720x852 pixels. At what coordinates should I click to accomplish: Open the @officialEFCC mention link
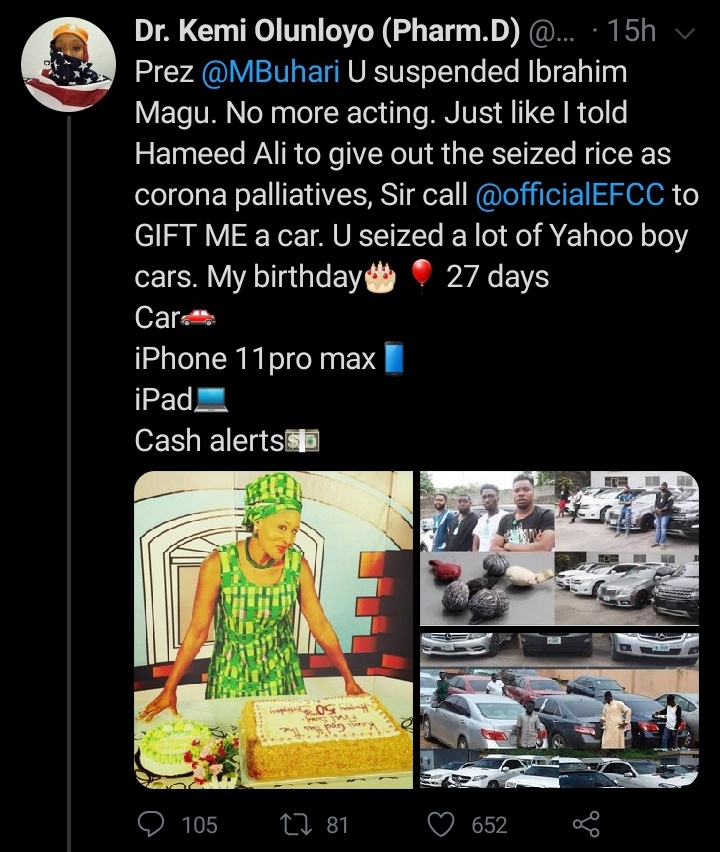click(x=570, y=195)
